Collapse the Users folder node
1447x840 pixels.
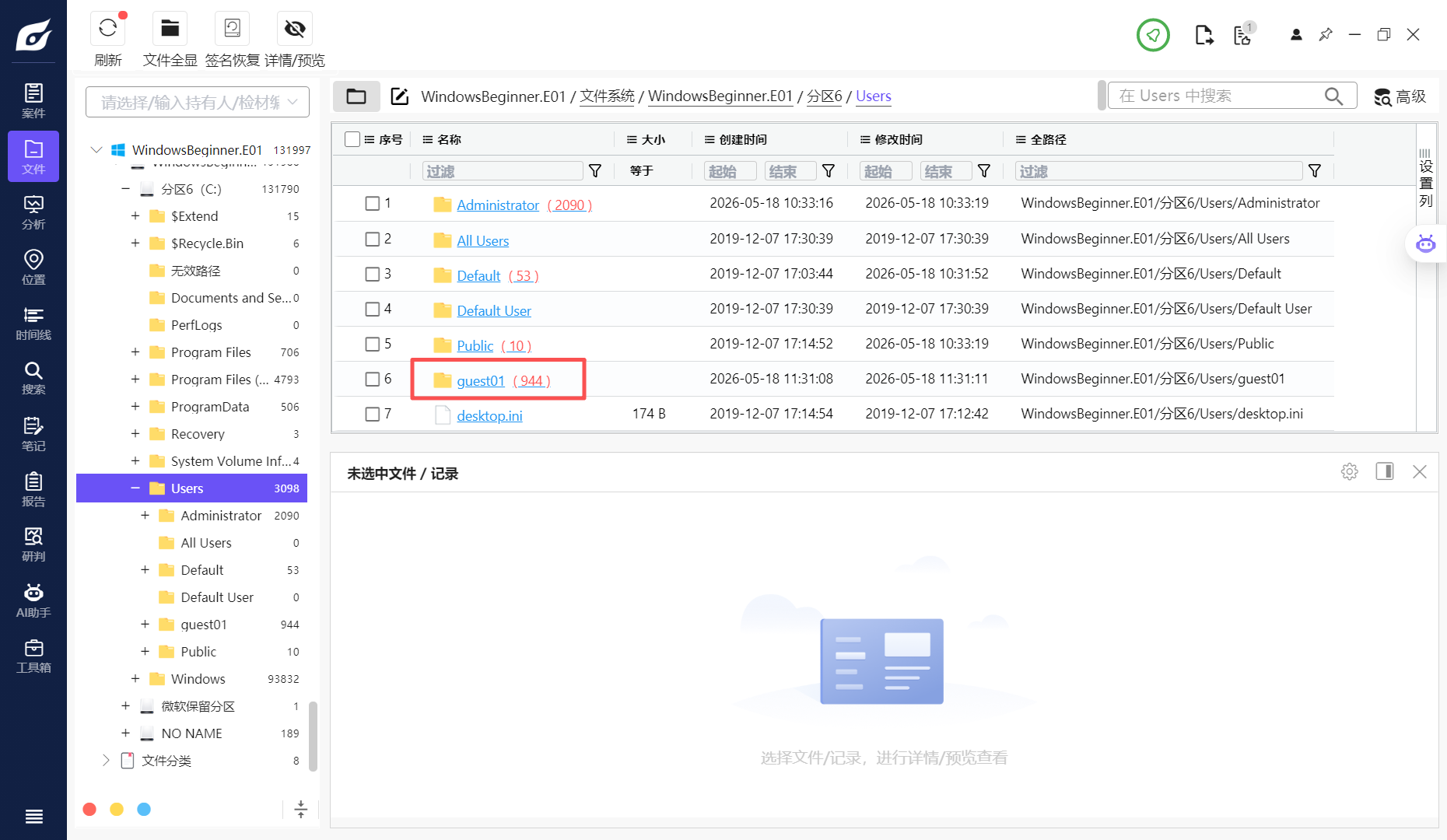point(135,488)
